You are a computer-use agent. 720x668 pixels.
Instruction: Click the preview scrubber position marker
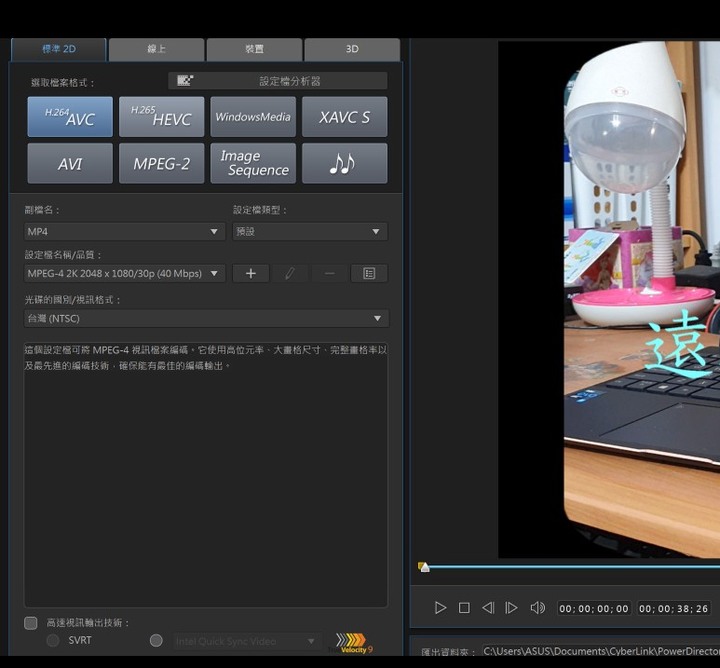[x=424, y=567]
